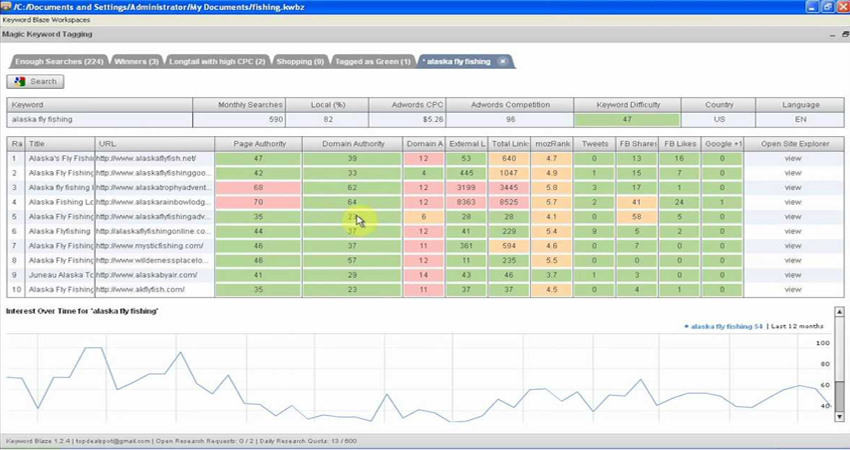This screenshot has width=850, height=450.
Task: Click the Language value EN
Action: tap(800, 119)
